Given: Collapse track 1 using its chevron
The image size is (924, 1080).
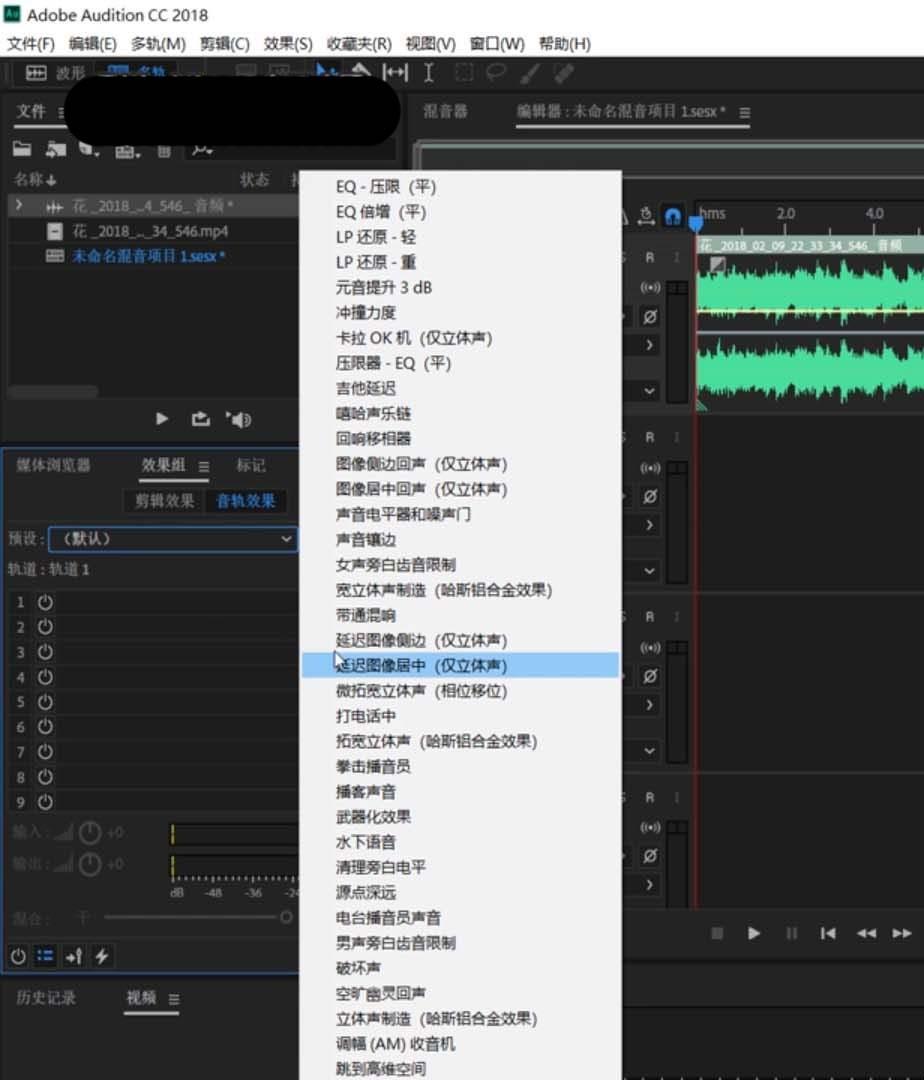Looking at the screenshot, I should click(x=648, y=390).
